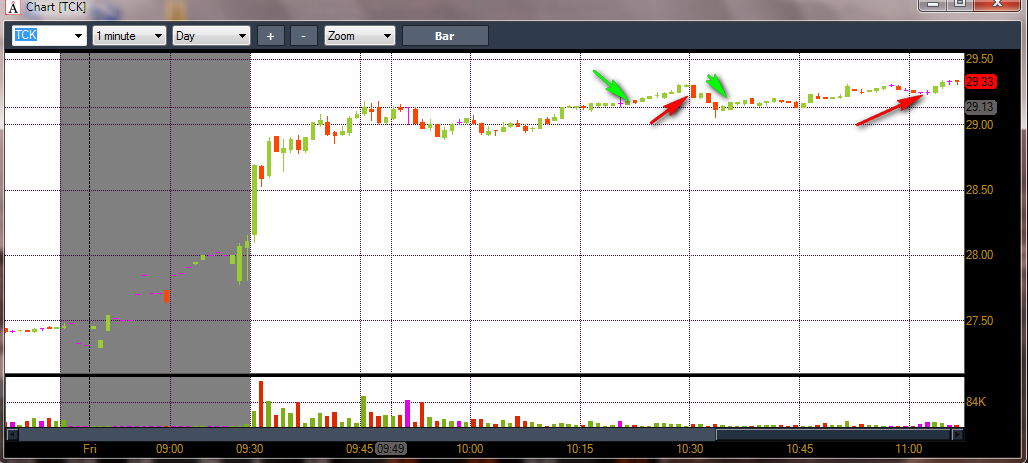1028x463 pixels.
Task: Click the red 29.33 price label
Action: 980,81
